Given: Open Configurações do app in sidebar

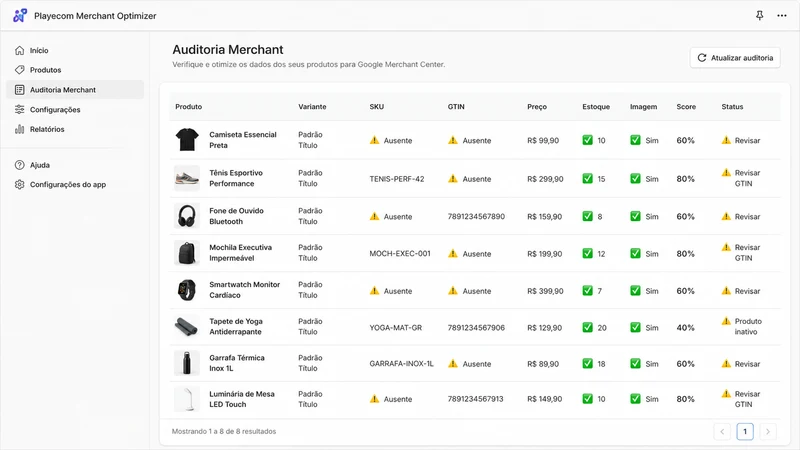Looking at the screenshot, I should coord(75,184).
